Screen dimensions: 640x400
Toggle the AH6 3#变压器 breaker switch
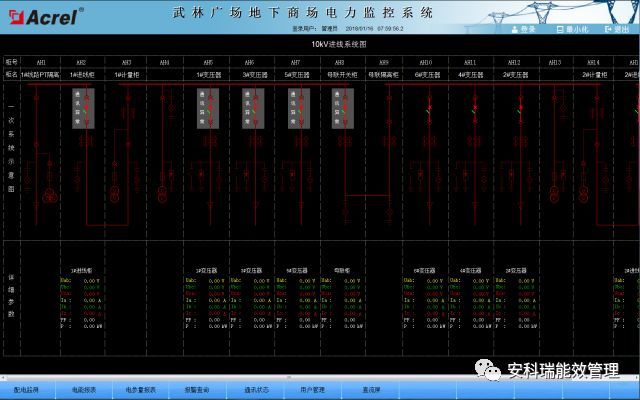point(253,108)
